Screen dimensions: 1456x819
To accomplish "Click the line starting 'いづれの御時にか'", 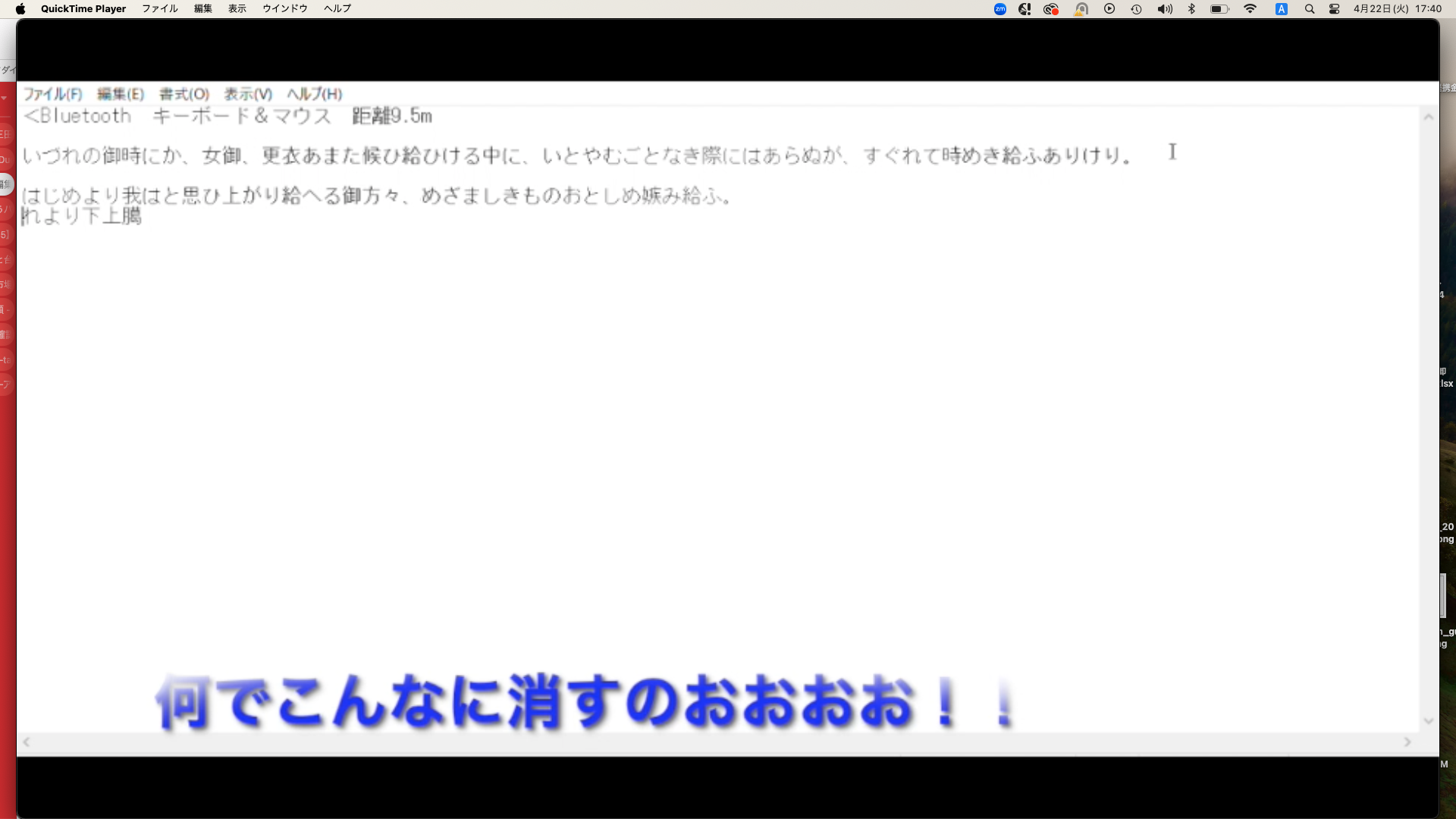I will click(578, 156).
